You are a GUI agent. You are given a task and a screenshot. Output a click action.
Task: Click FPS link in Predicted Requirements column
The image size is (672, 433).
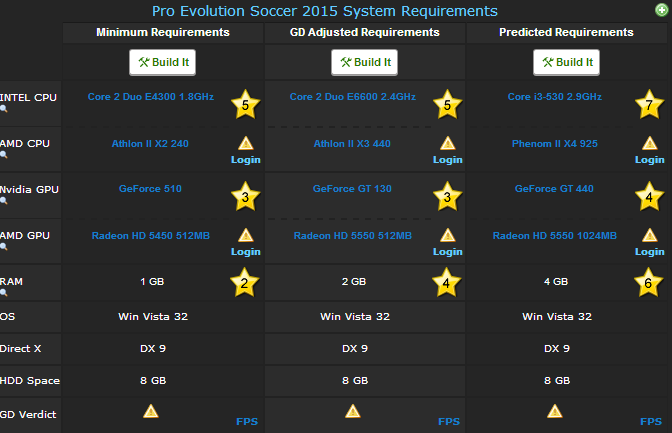pyautogui.click(x=651, y=421)
